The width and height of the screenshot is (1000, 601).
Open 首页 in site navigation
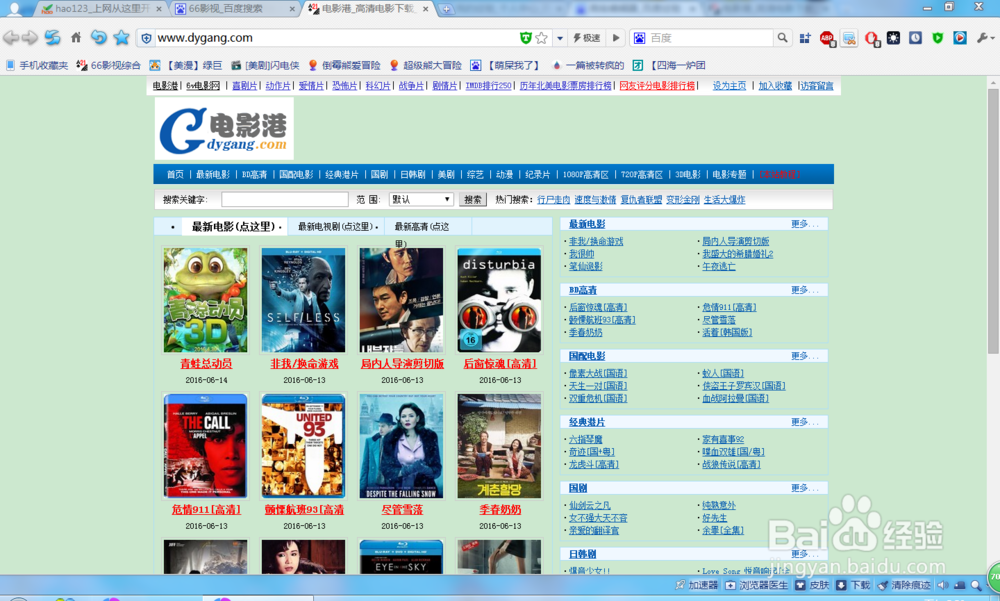point(175,174)
